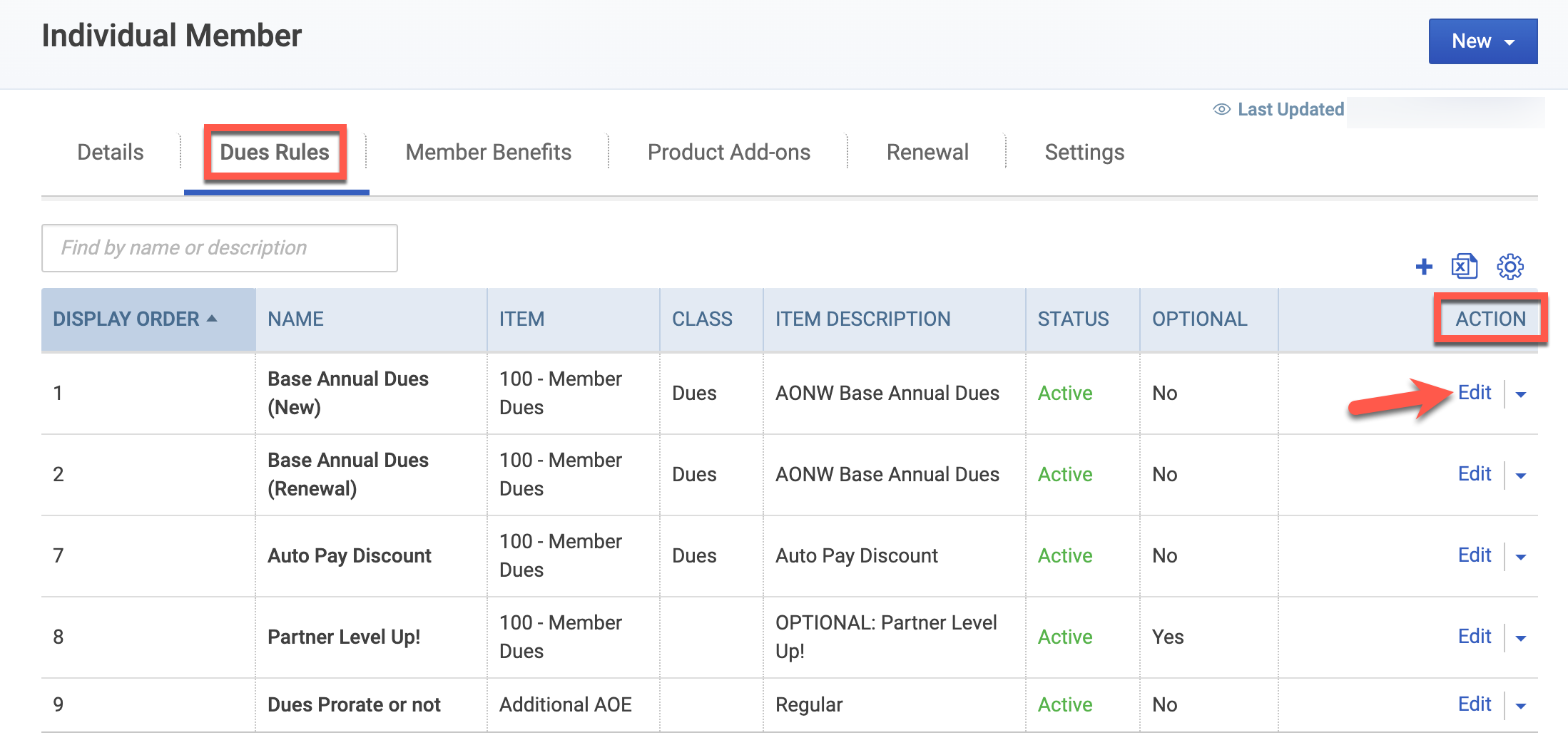
Task: Expand action caret for Partner Level Up! row
Action: (x=1520, y=638)
